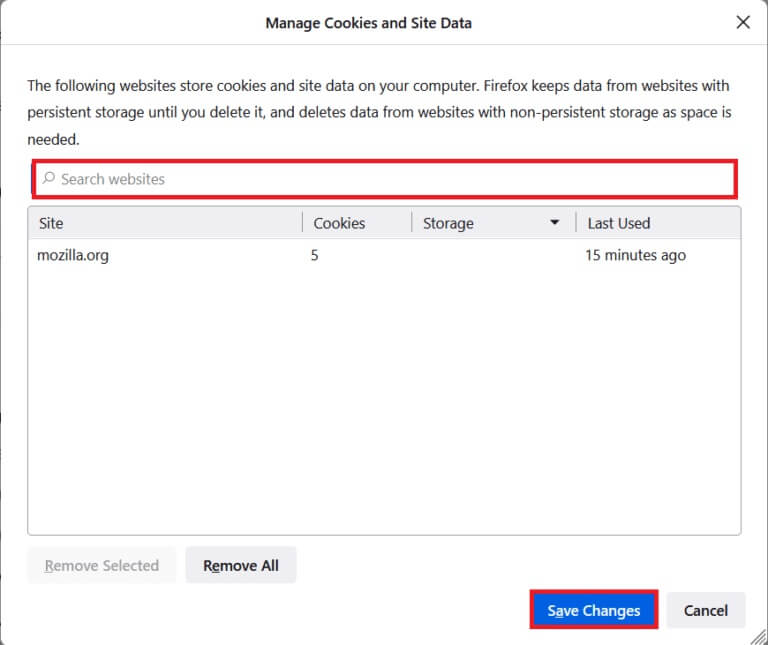Viewport: 768px width, 645px height.
Task: Click empty area in the sites list
Action: coord(384,400)
